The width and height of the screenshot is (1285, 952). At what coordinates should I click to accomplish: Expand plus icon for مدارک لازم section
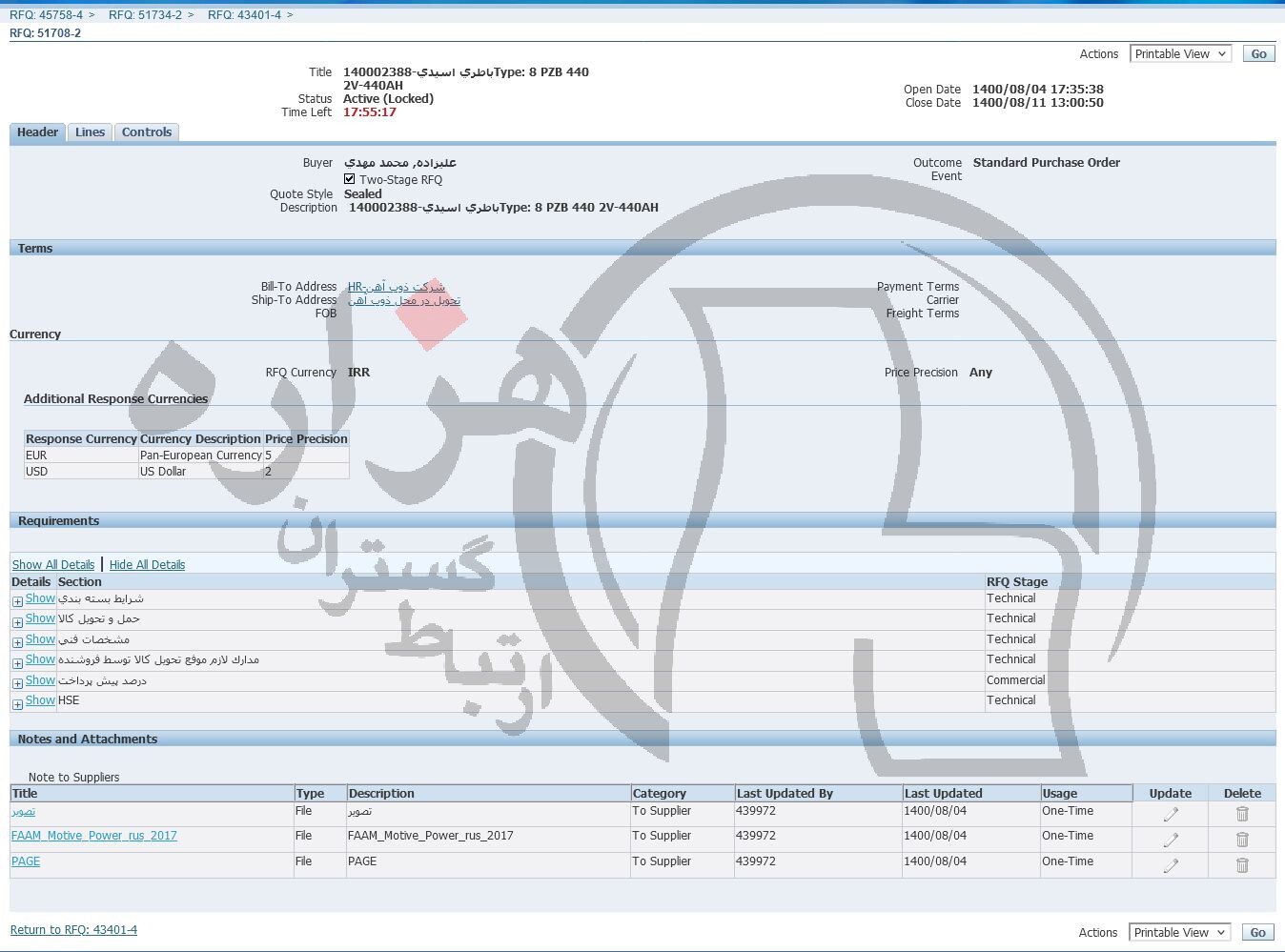pyautogui.click(x=17, y=663)
